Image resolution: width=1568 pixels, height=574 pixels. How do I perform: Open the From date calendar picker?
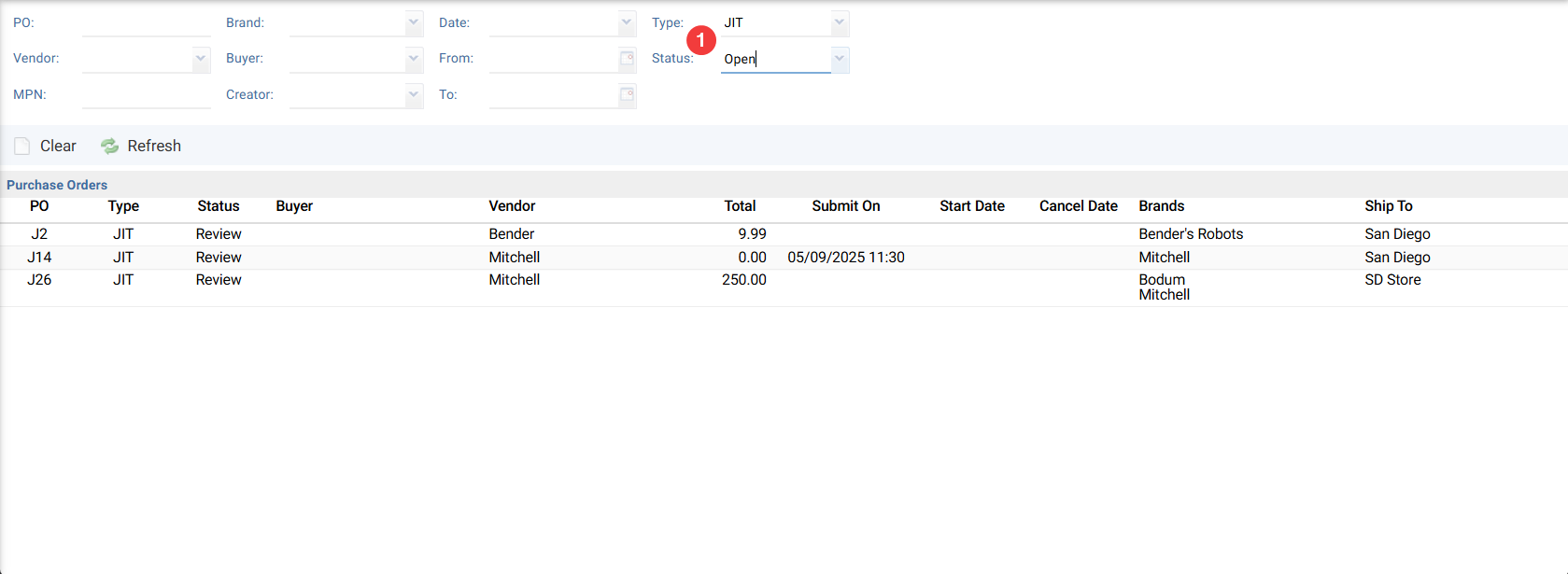(628, 59)
